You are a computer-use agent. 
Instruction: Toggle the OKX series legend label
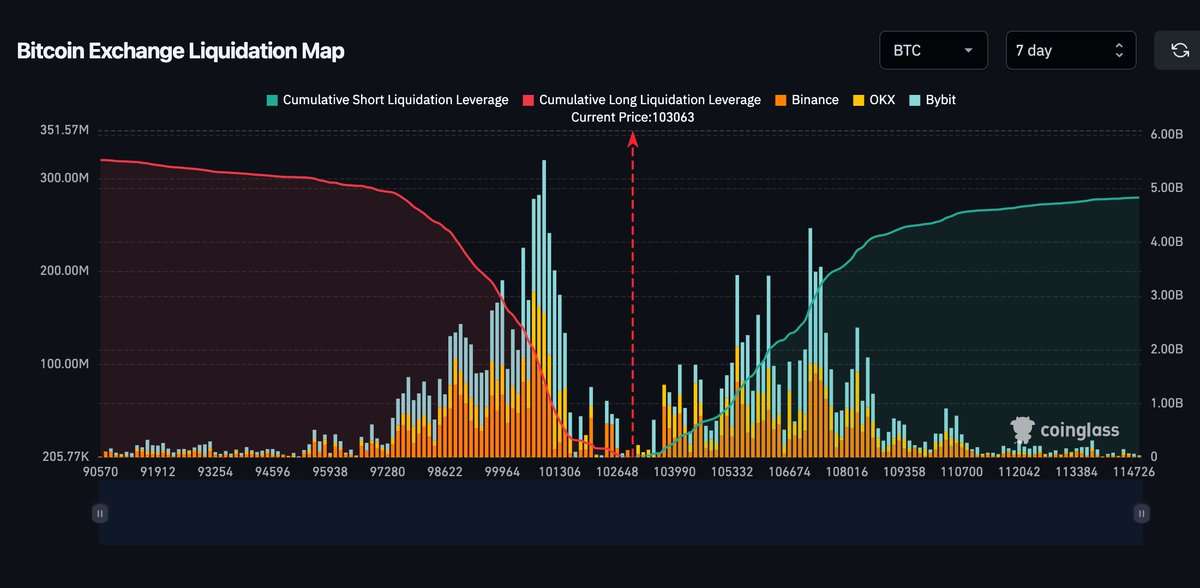click(884, 100)
